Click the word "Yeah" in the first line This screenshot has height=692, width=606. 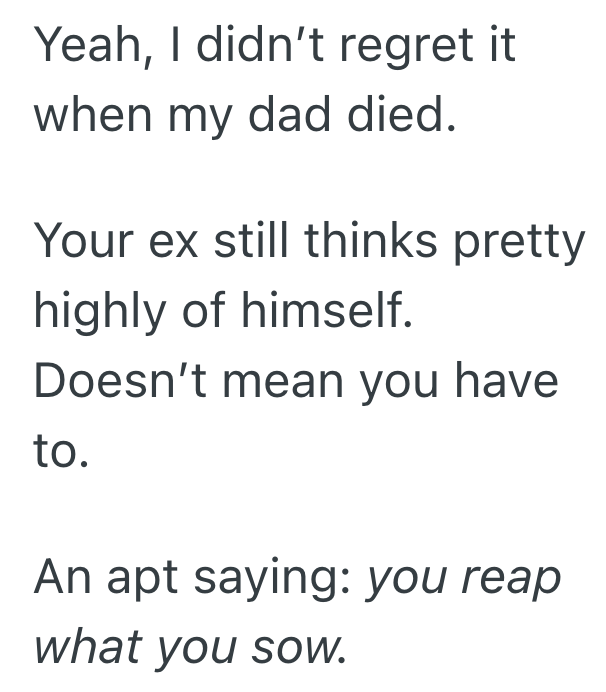point(82,45)
